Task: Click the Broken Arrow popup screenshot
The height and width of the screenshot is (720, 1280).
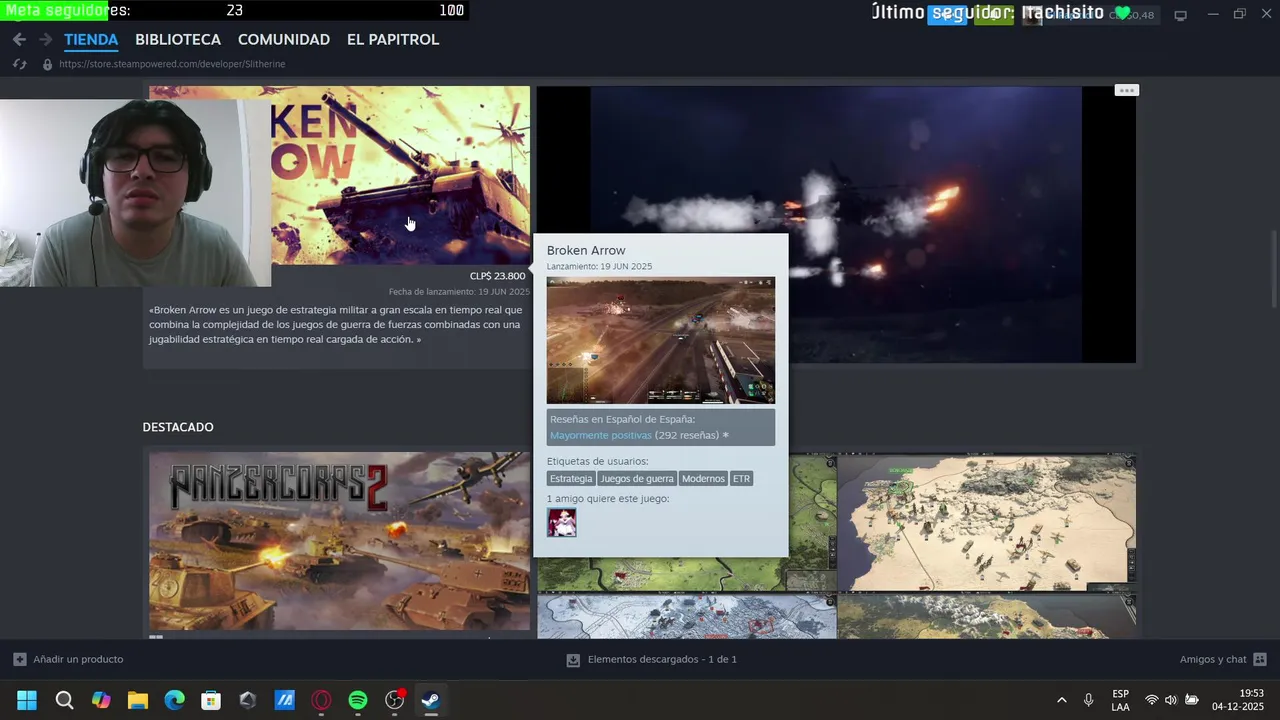Action: tap(660, 340)
